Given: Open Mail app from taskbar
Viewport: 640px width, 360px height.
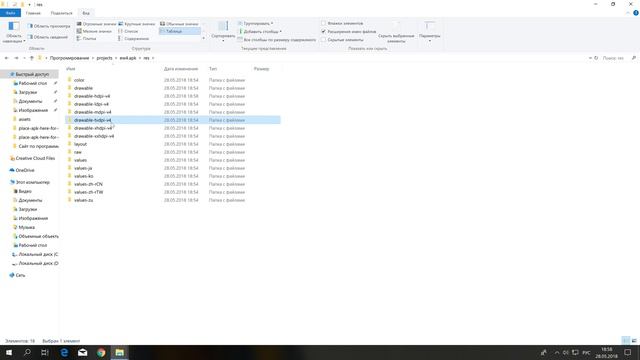Looking at the screenshot, I should pyautogui.click(x=82, y=352).
